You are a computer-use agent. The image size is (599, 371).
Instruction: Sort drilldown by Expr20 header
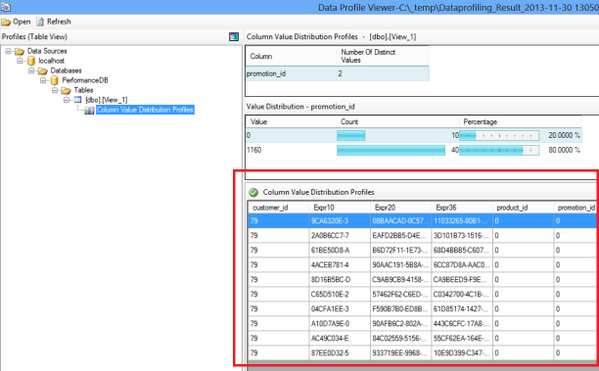pyautogui.click(x=400, y=207)
